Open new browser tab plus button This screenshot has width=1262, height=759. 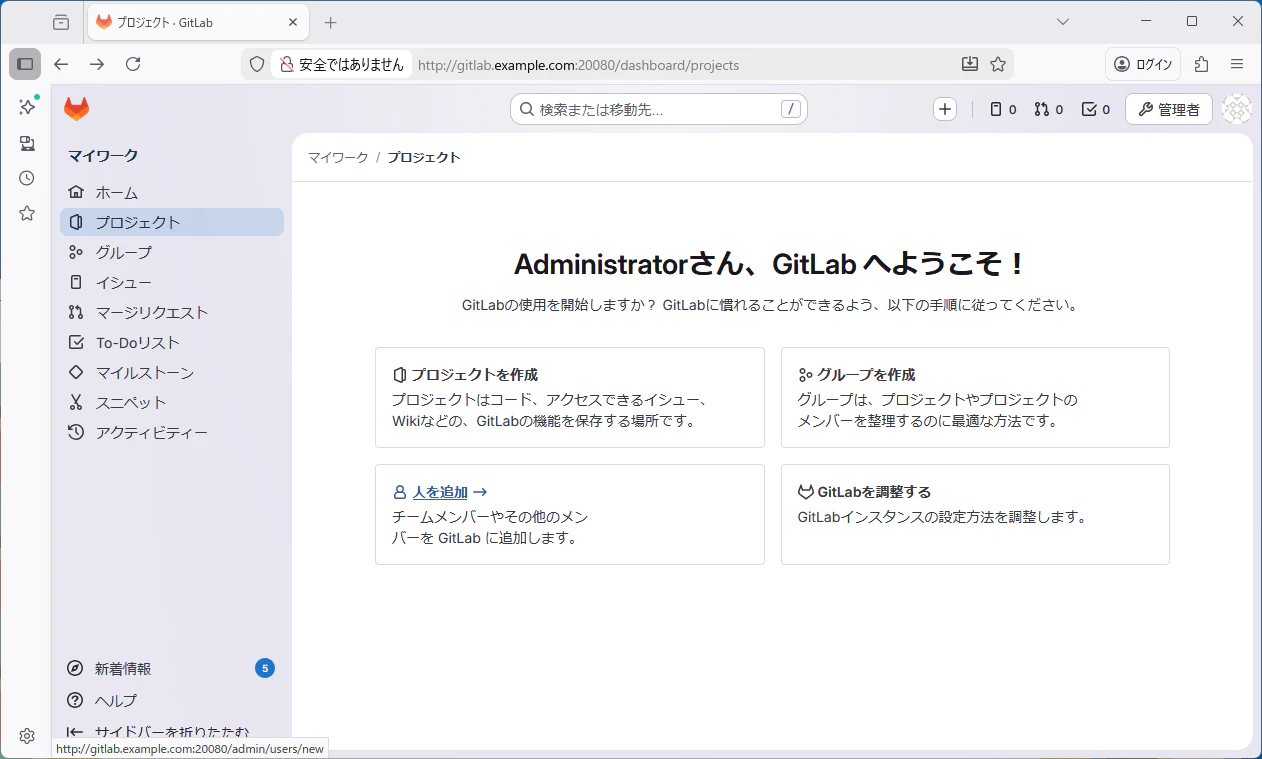click(x=331, y=22)
